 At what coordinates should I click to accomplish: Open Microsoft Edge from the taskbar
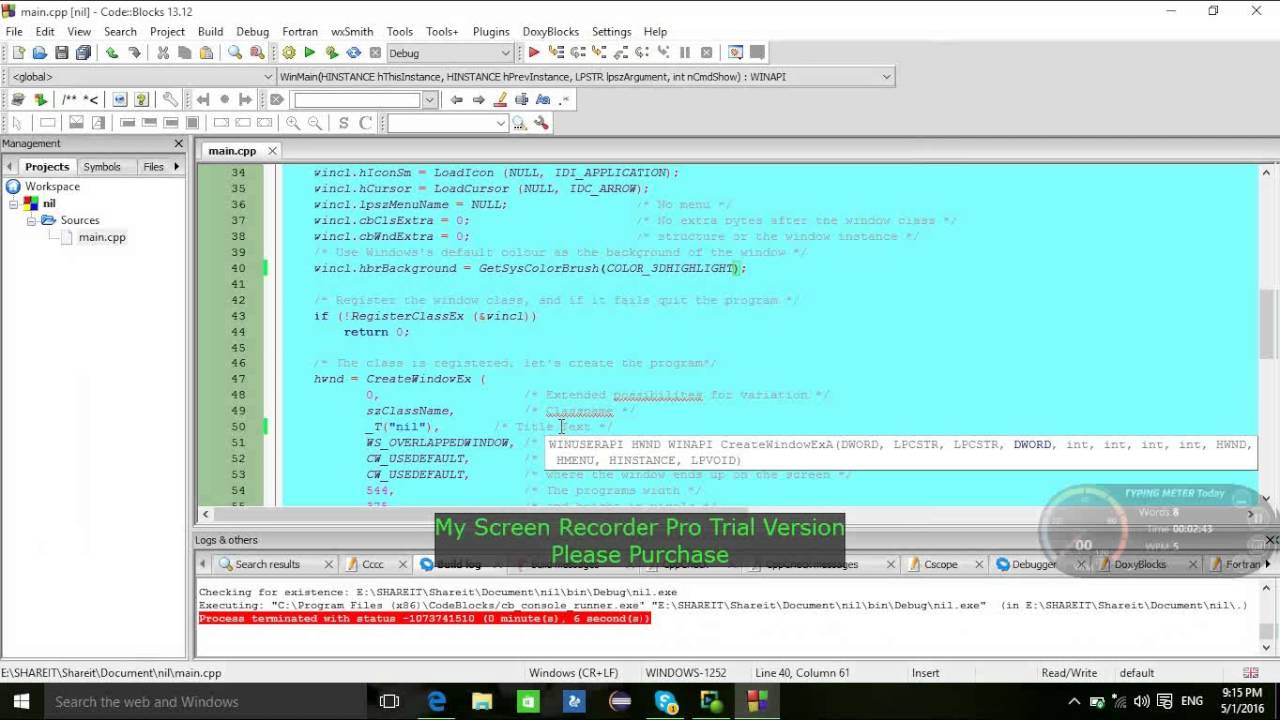(x=436, y=702)
